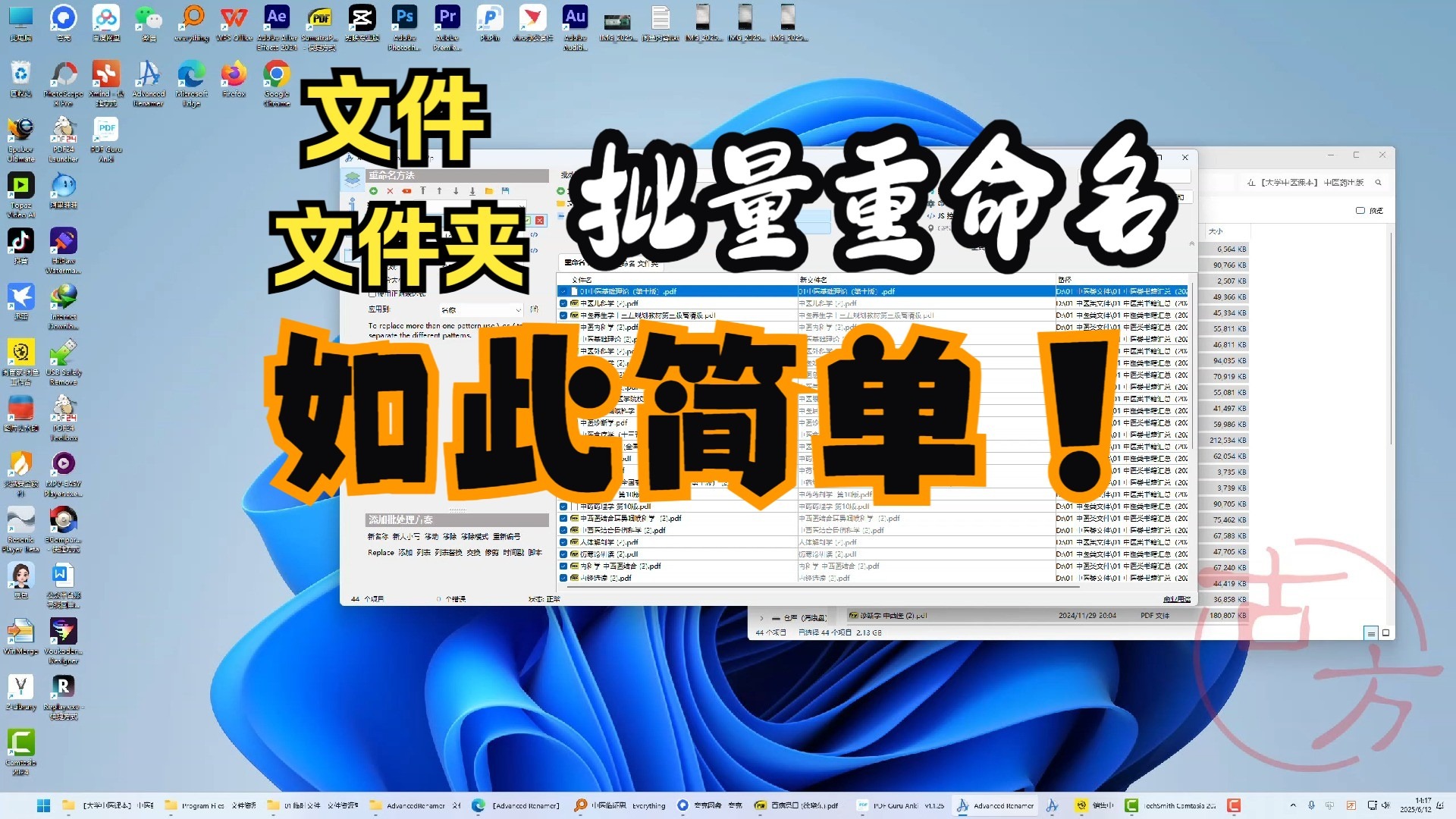Uncheck the 人体解剖学 (2).pdf file checkbox

tap(563, 542)
